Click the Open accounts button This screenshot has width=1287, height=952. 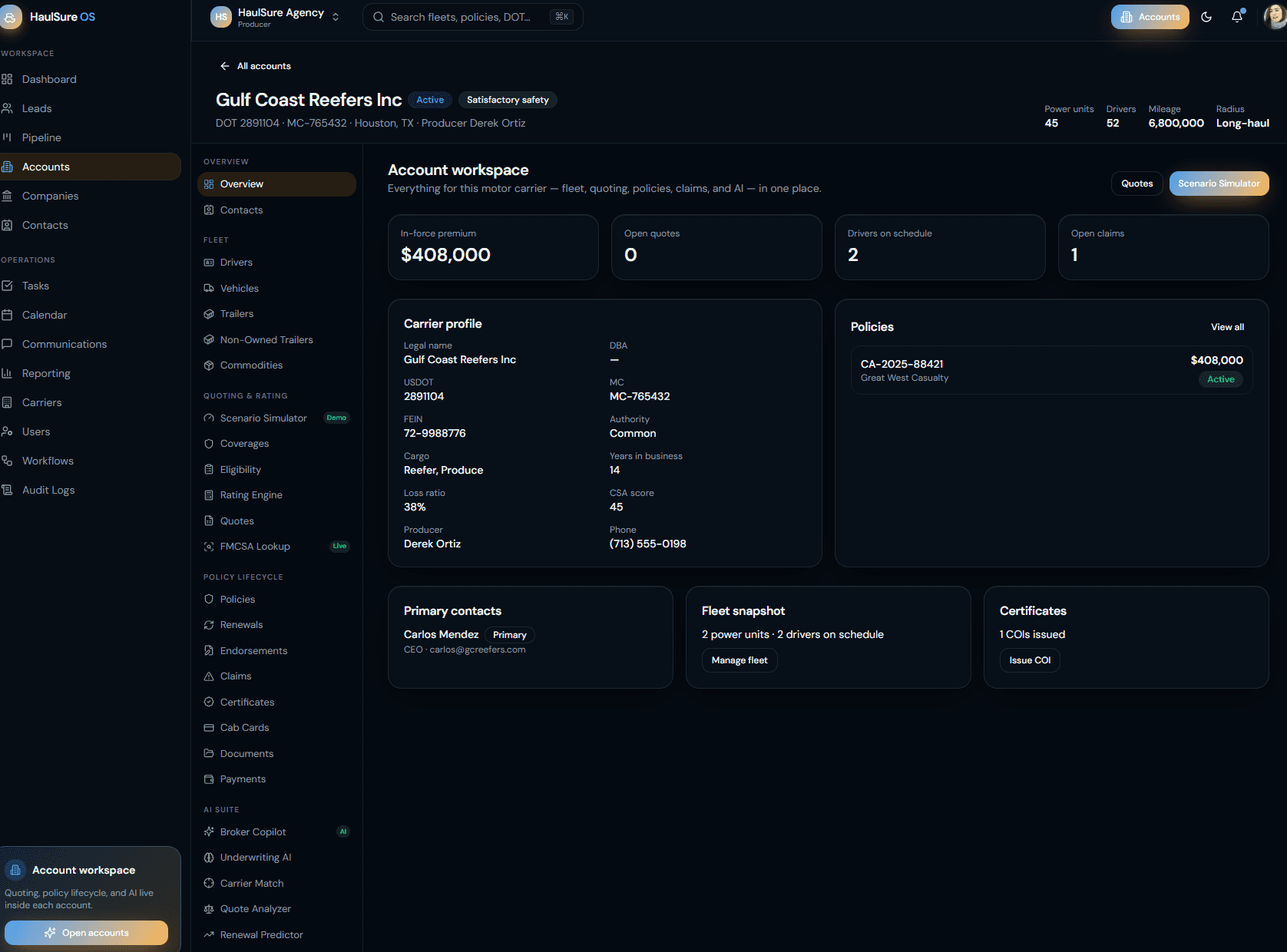(x=86, y=933)
